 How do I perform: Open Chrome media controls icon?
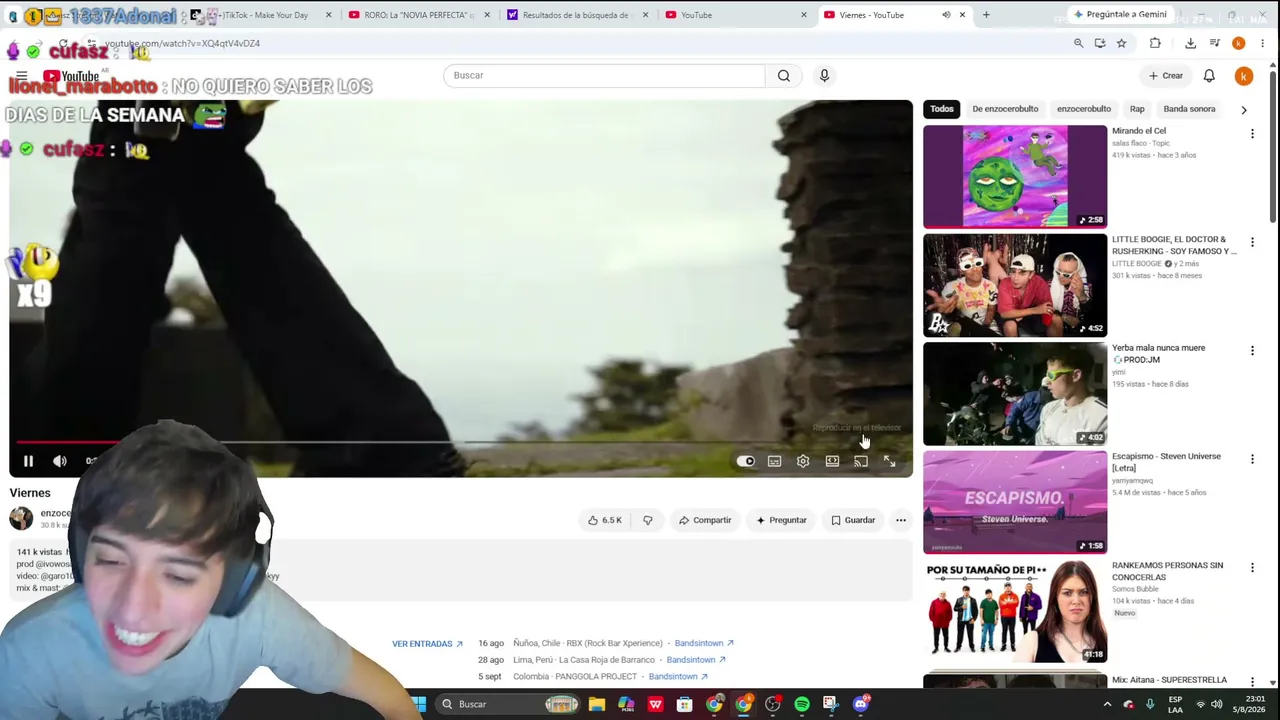pos(1215,43)
